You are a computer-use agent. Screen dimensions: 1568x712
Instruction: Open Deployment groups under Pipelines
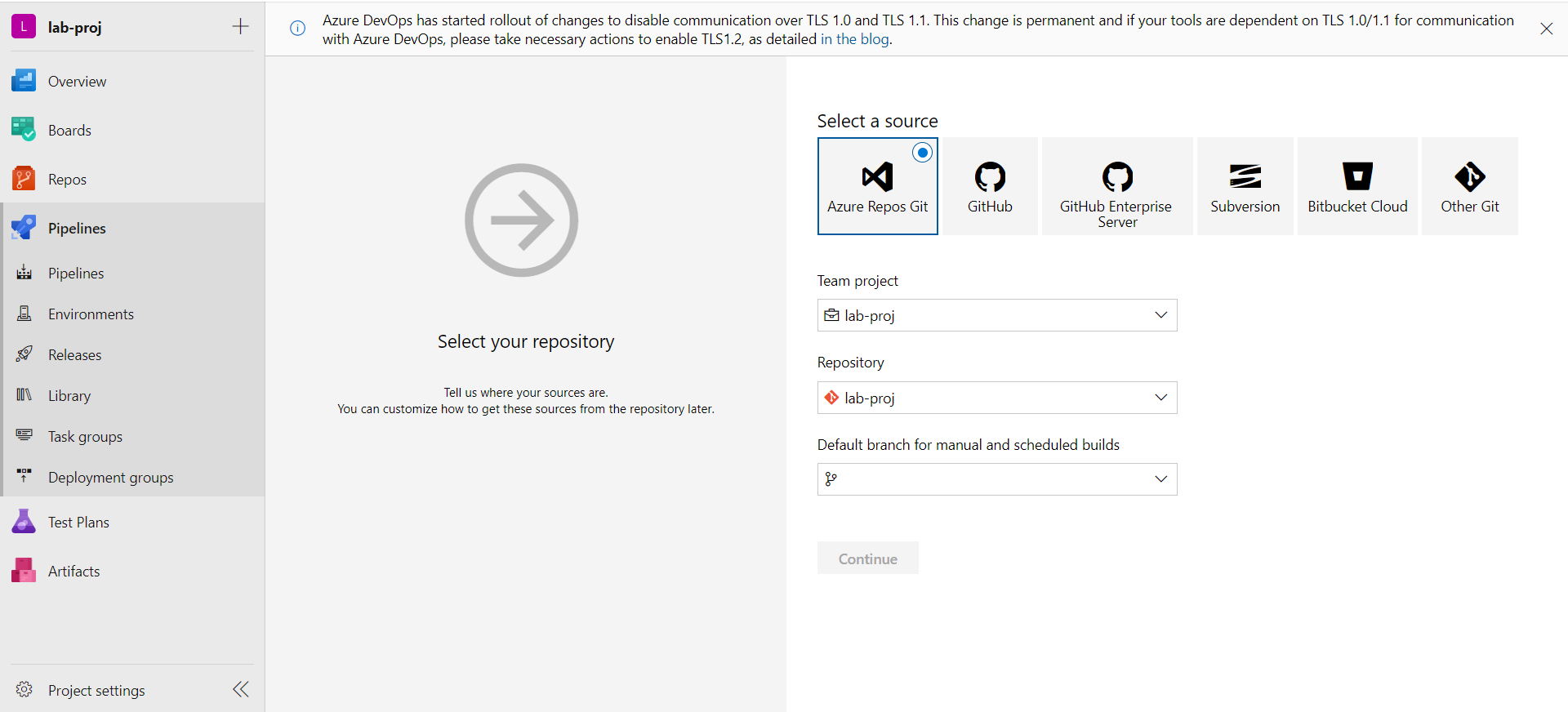pyautogui.click(x=110, y=478)
